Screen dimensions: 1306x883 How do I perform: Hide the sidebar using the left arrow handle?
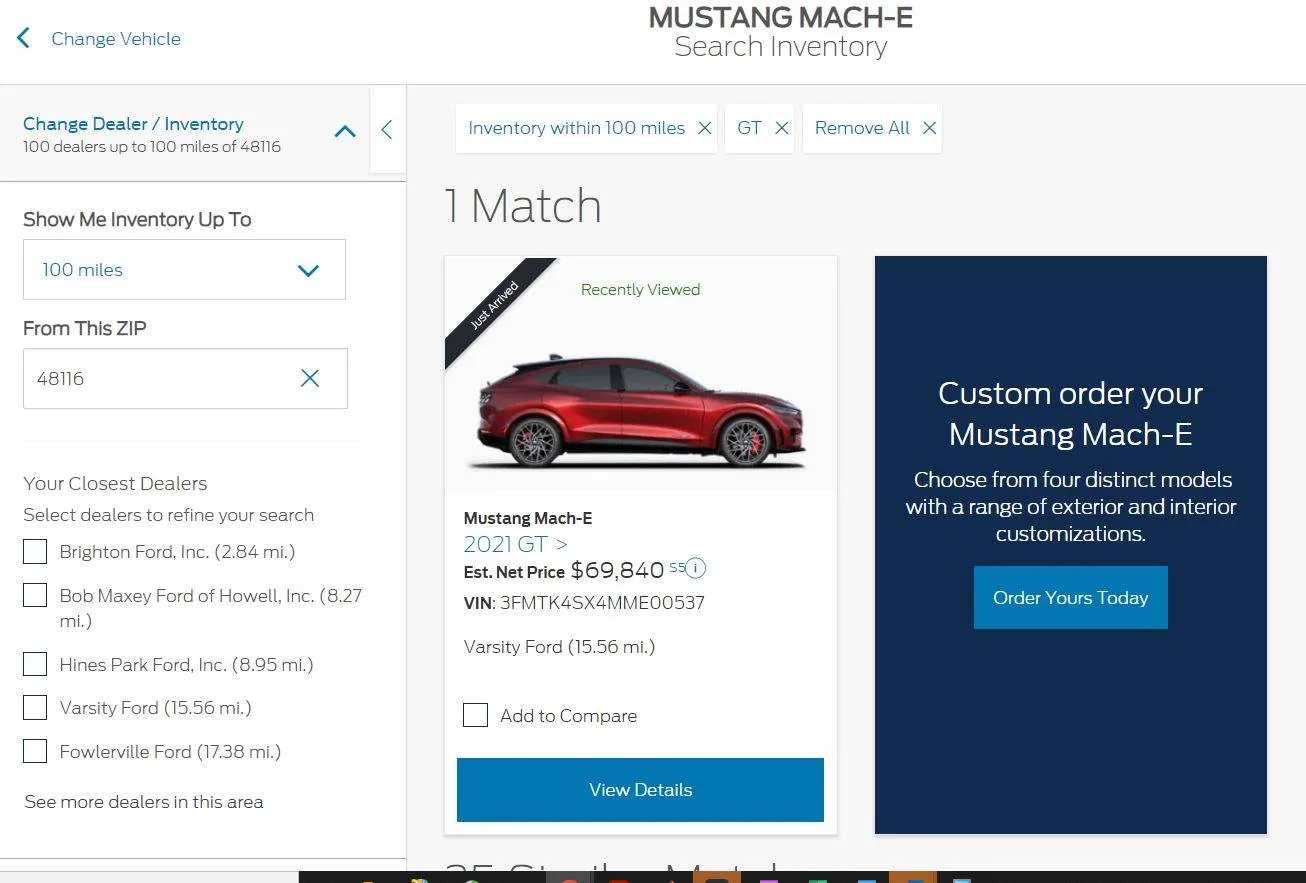click(387, 129)
